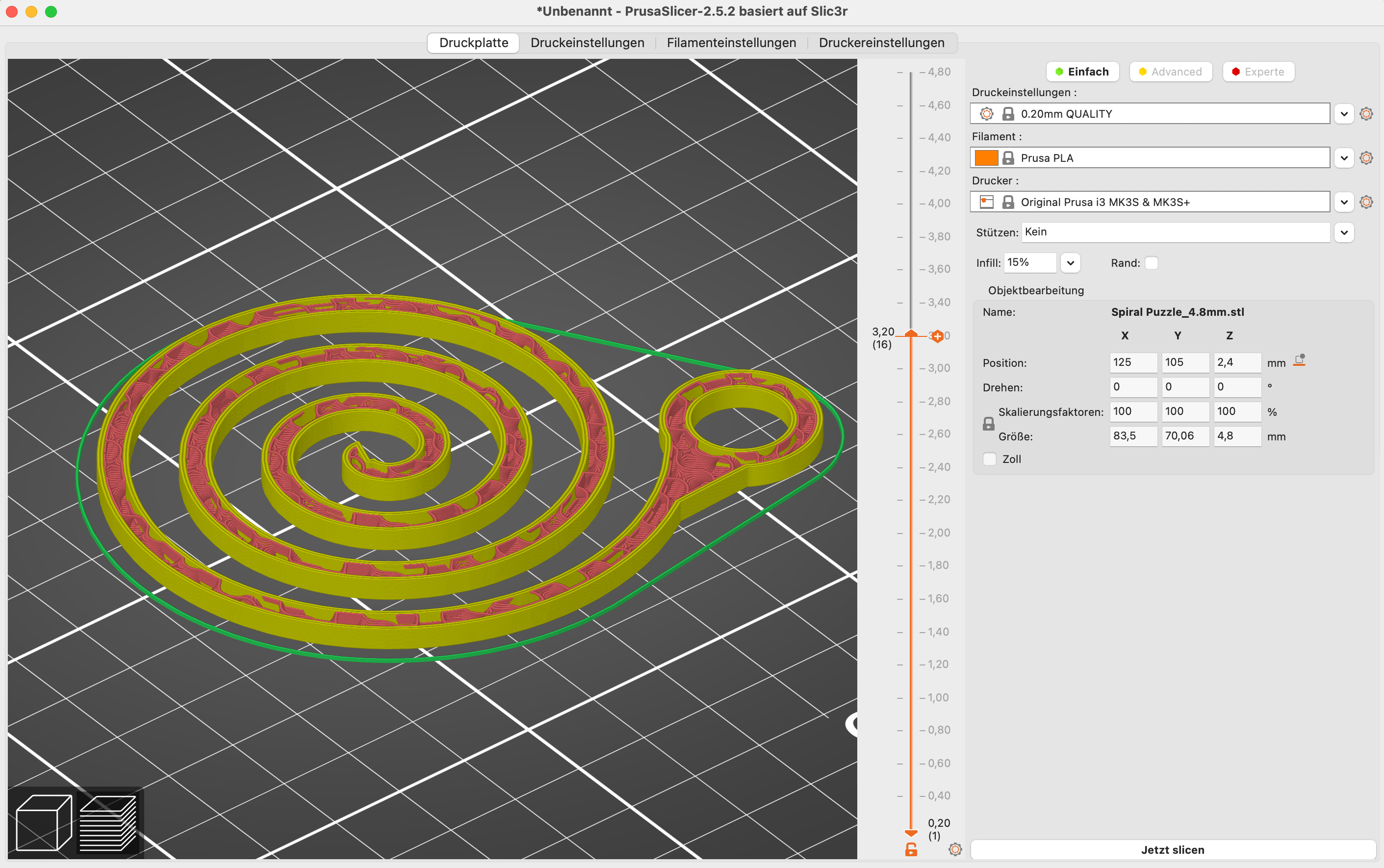
Task: Edit filament preset gear icon
Action: tap(1366, 158)
